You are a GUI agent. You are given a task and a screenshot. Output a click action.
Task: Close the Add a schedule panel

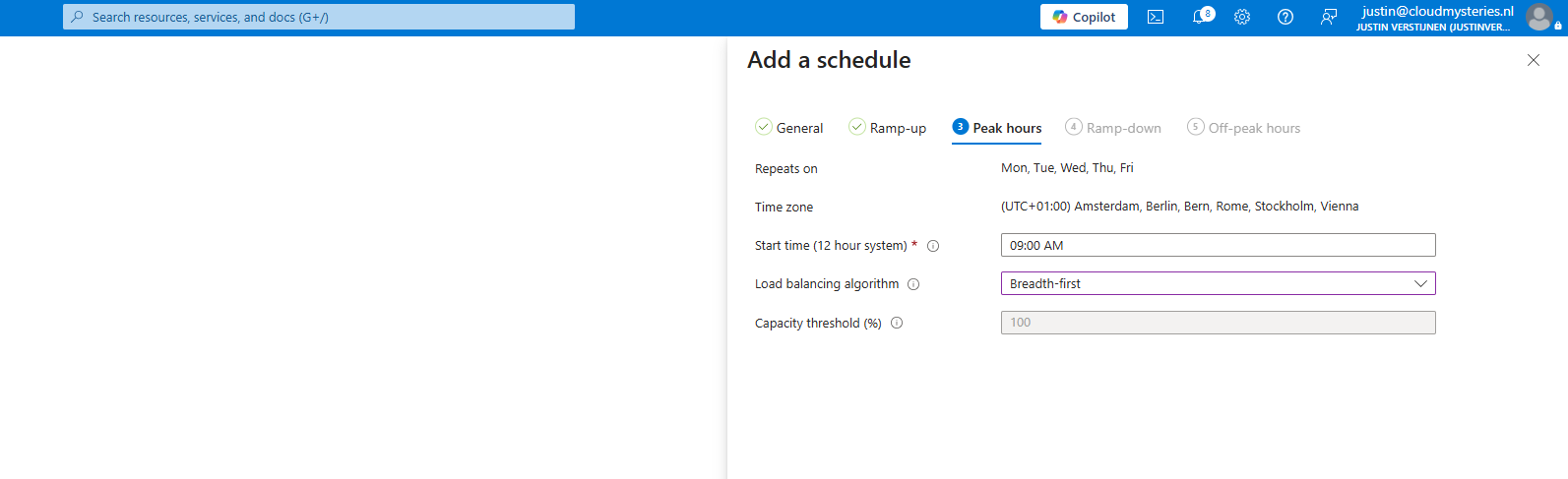coord(1534,60)
